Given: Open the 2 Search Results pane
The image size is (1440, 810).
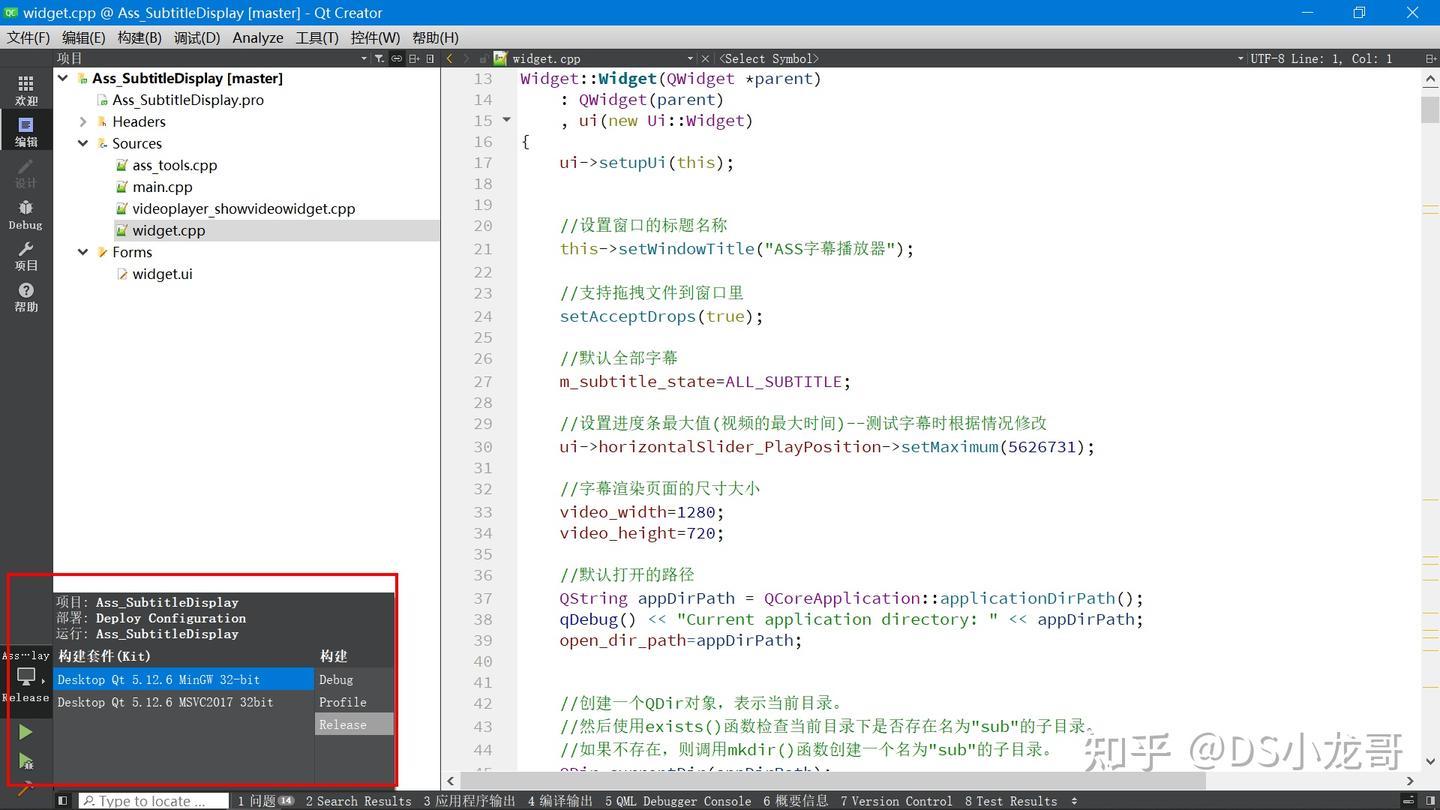Looking at the screenshot, I should click(x=358, y=801).
